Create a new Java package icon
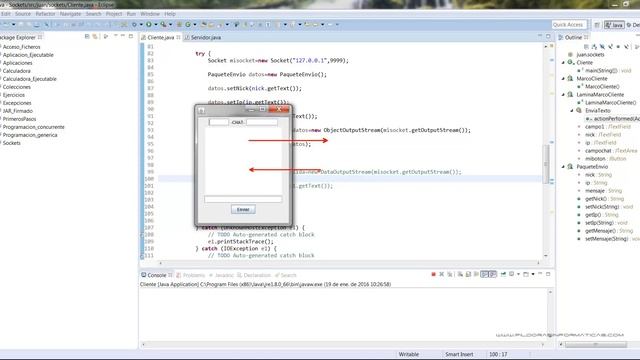The height and width of the screenshot is (360, 640). (179, 24)
